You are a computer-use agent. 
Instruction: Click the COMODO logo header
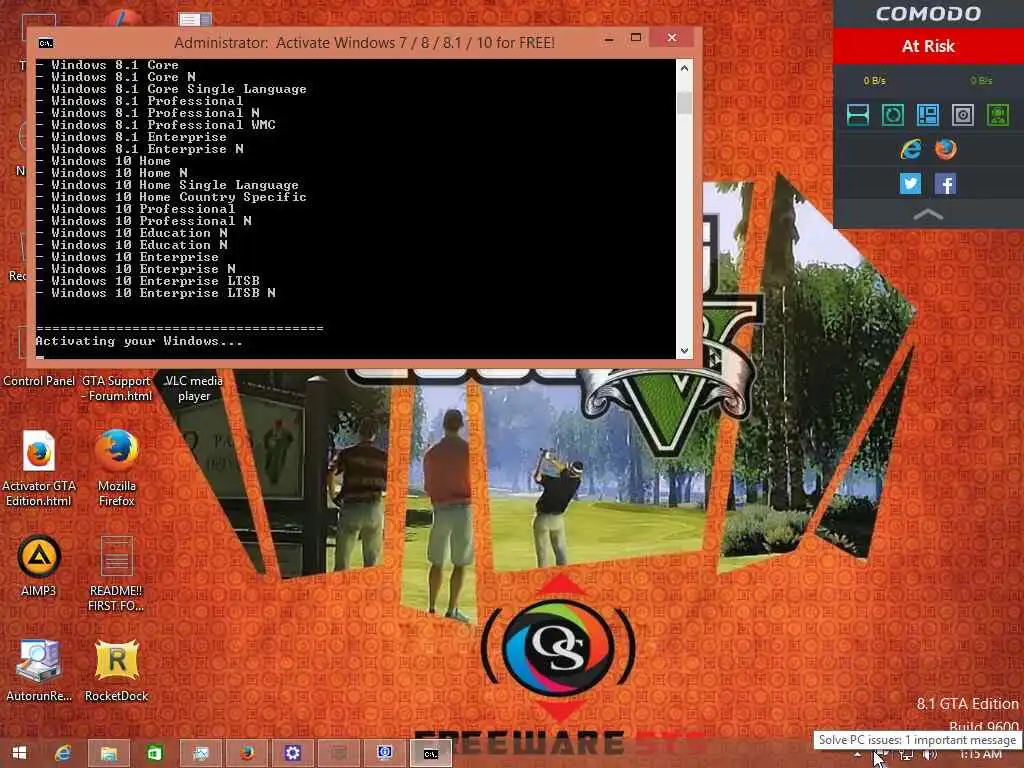pyautogui.click(x=928, y=14)
